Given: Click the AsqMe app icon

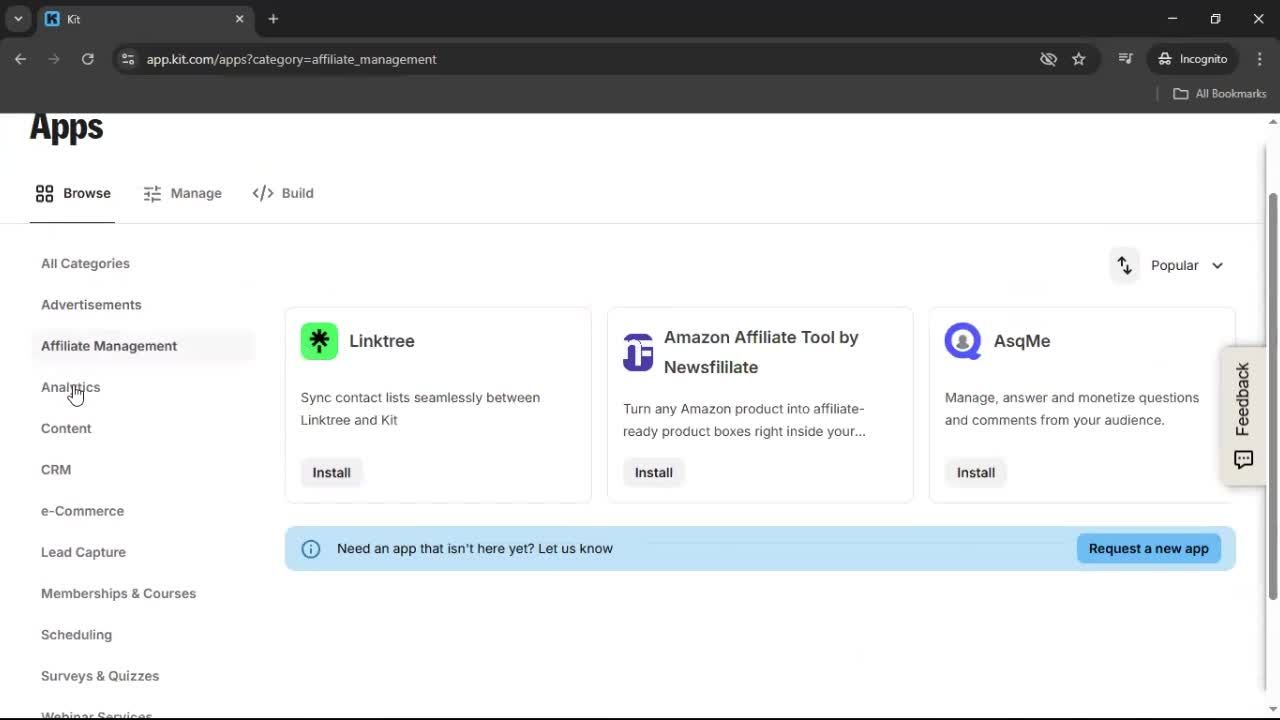Looking at the screenshot, I should [962, 340].
